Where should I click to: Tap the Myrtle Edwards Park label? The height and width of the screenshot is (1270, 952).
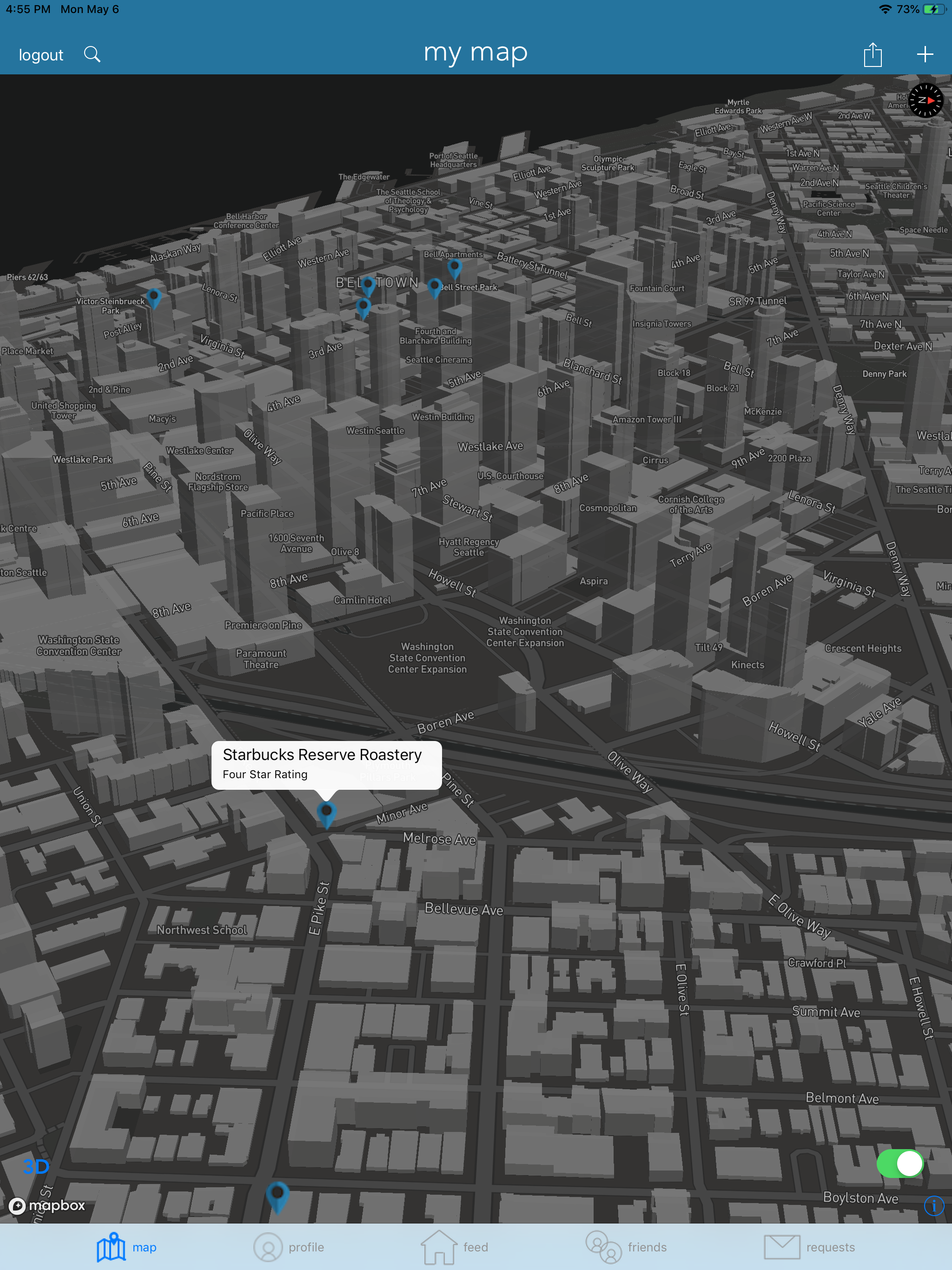coord(738,106)
